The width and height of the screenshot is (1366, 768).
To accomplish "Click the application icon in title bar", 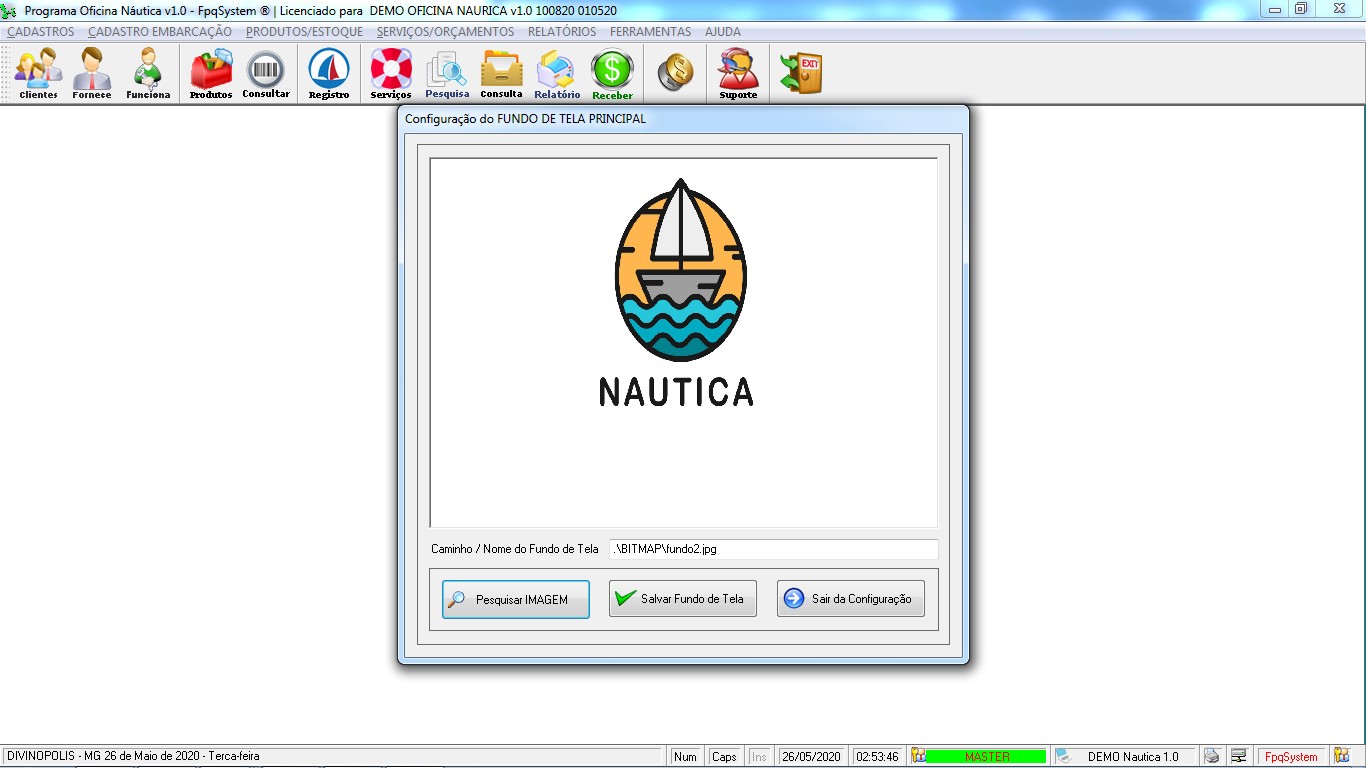I will [11, 10].
